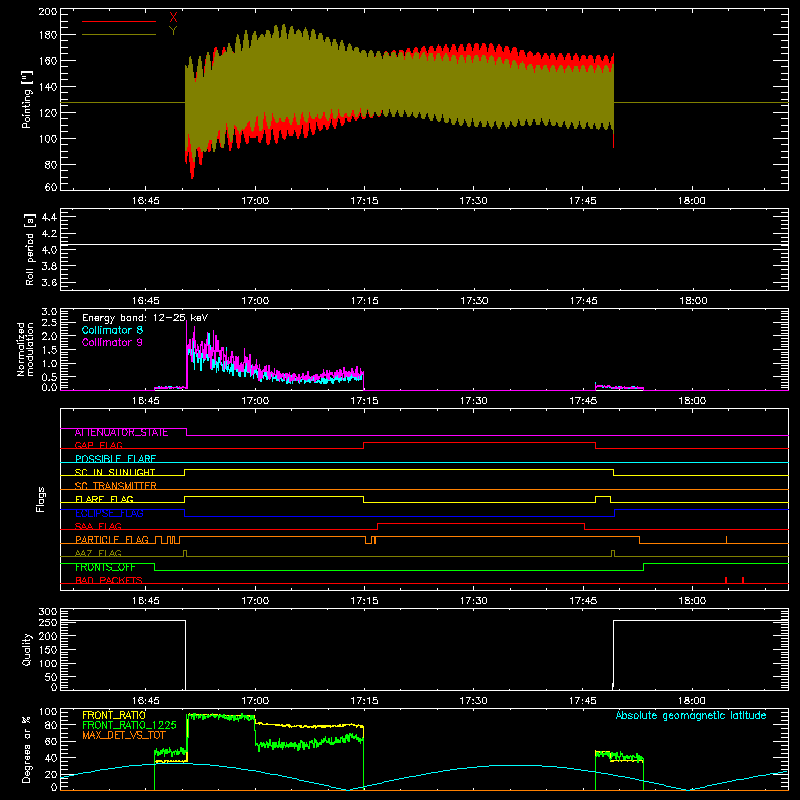
Task: Click the Quality axis title
Action: (27, 649)
